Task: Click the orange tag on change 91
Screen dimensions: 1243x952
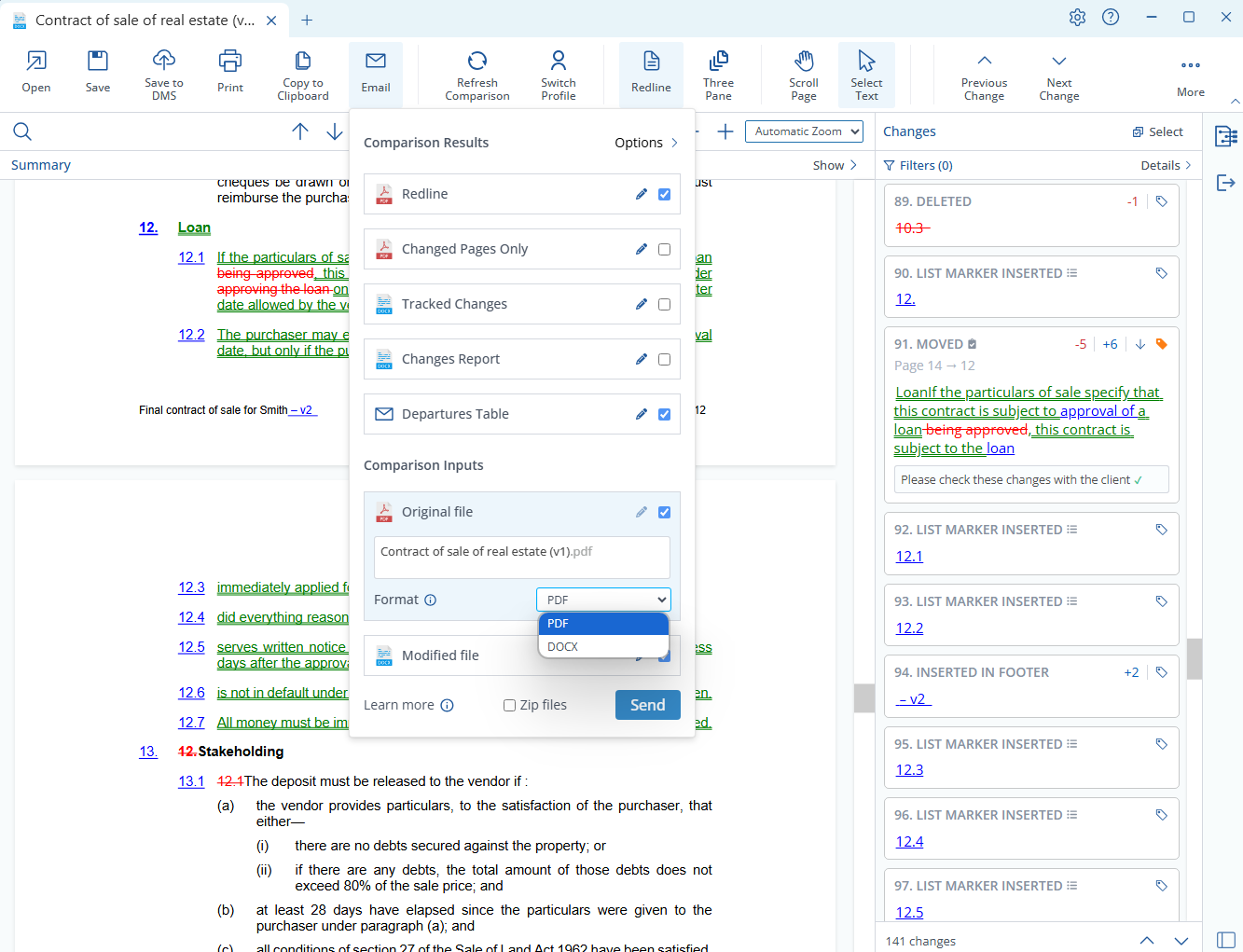Action: tap(1161, 344)
